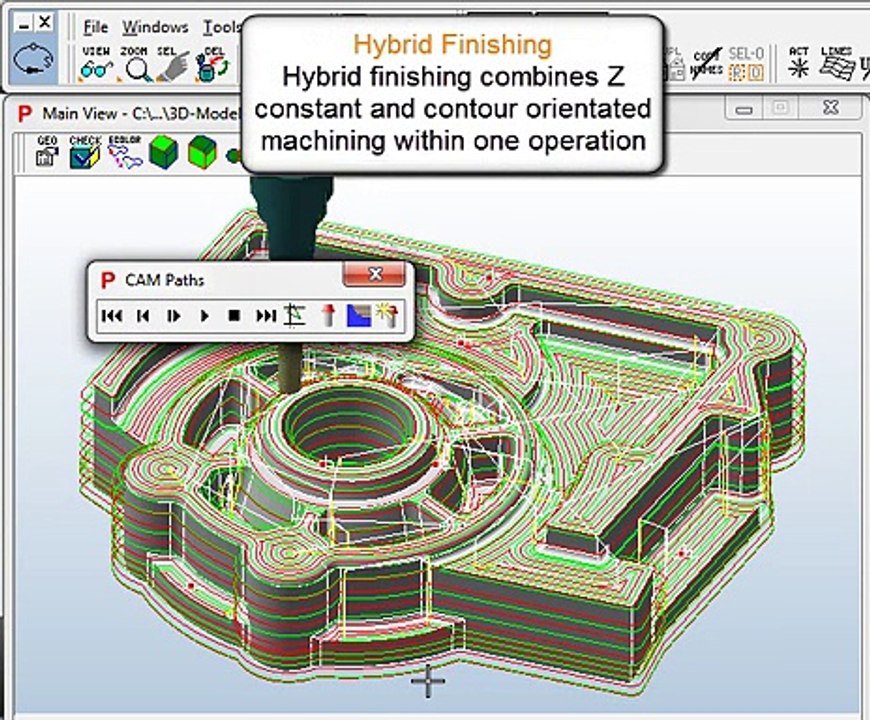Click the DEL delete tool icon
The height and width of the screenshot is (720, 870).
(211, 64)
